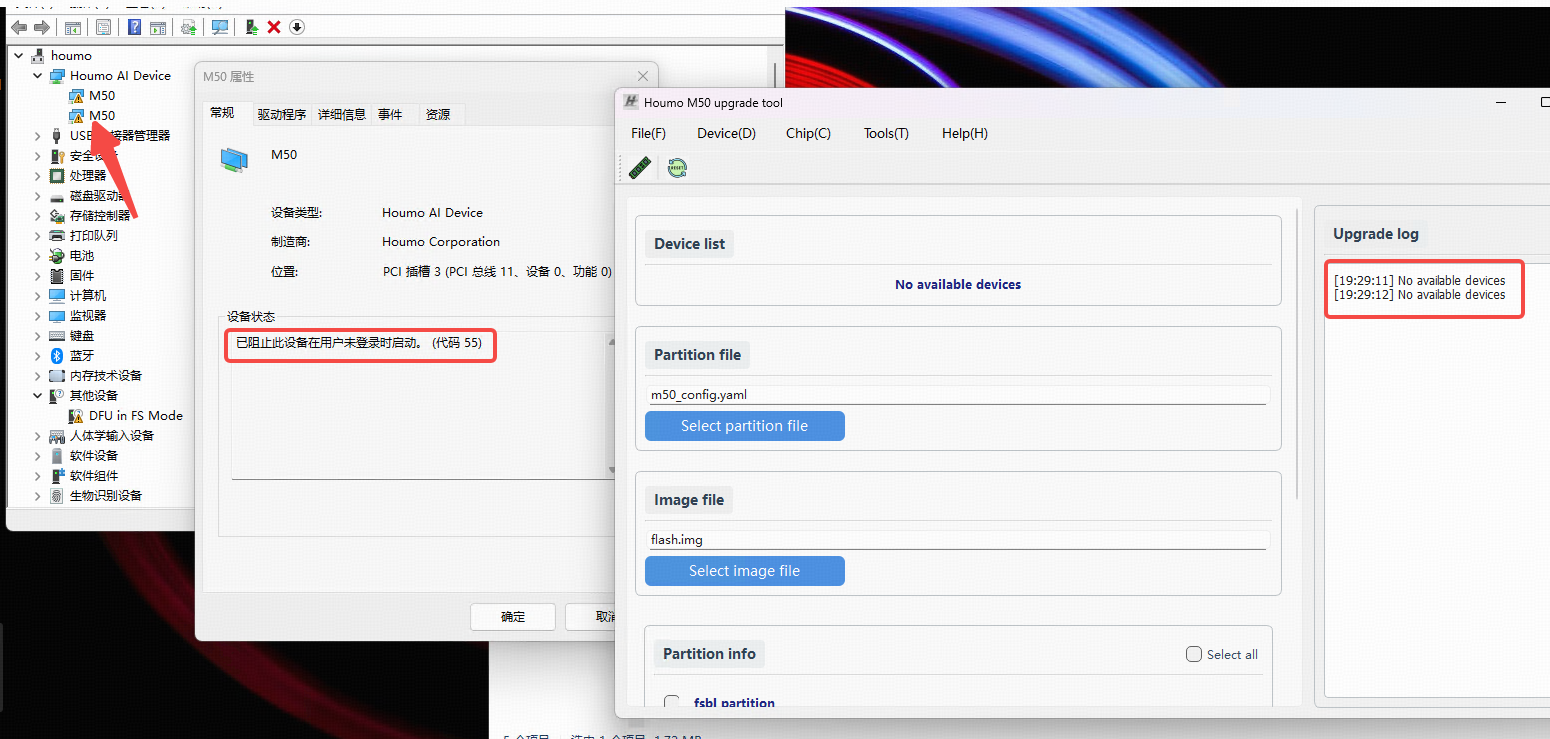
Task: Expand the 生物识别设备 category
Action: tap(38, 495)
